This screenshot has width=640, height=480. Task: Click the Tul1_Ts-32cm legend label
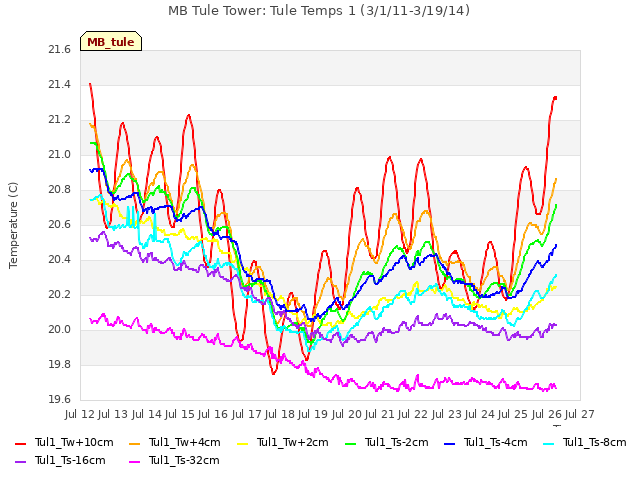pyautogui.click(x=184, y=460)
